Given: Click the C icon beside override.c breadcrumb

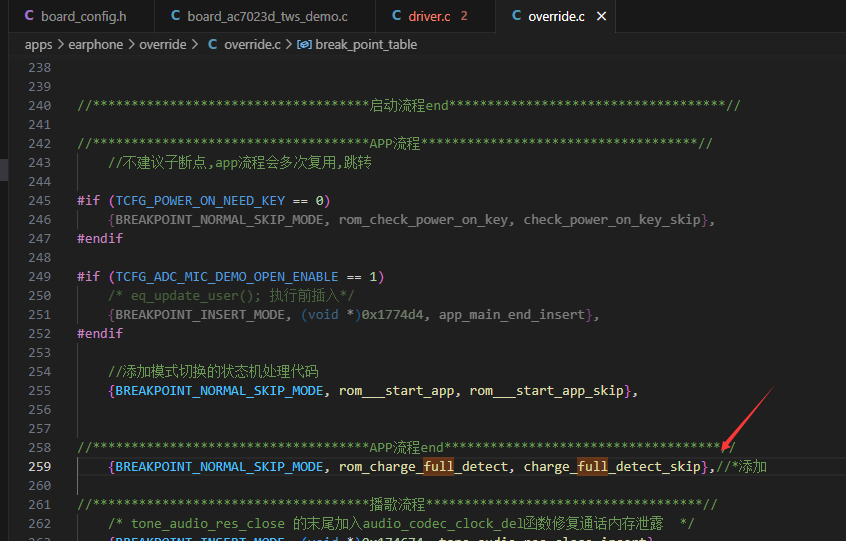Looking at the screenshot, I should [x=213, y=44].
